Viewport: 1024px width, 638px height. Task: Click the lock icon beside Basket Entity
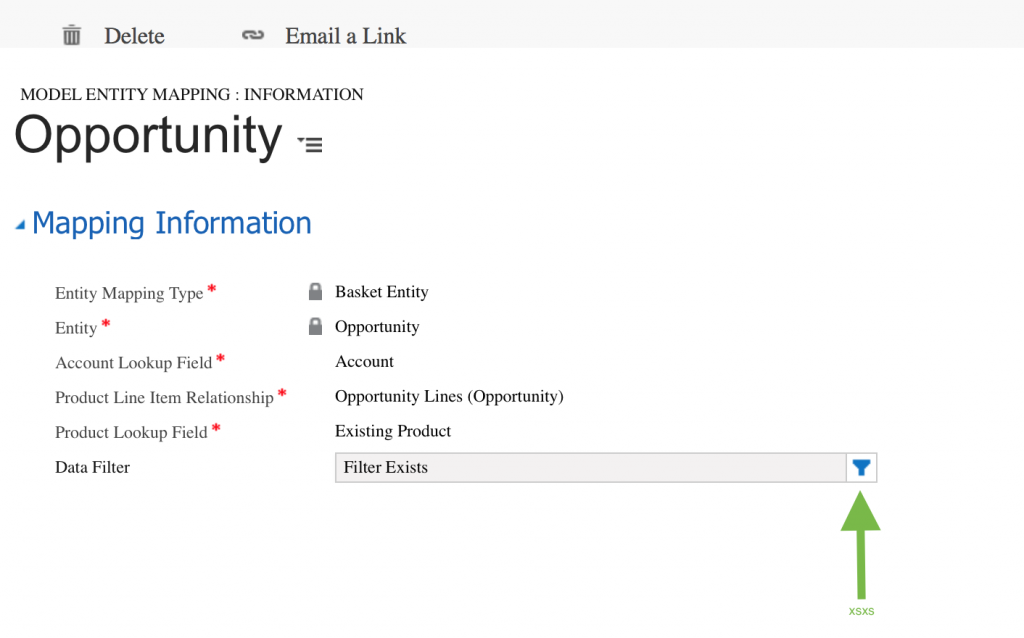click(315, 292)
